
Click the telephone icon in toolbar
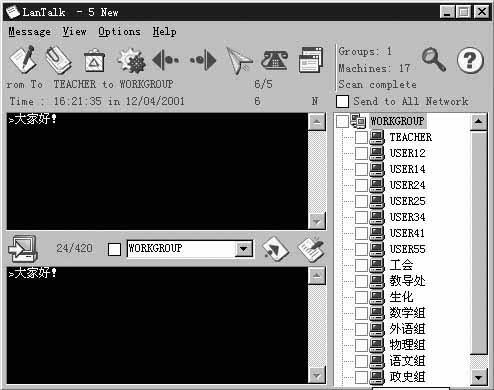click(x=274, y=60)
